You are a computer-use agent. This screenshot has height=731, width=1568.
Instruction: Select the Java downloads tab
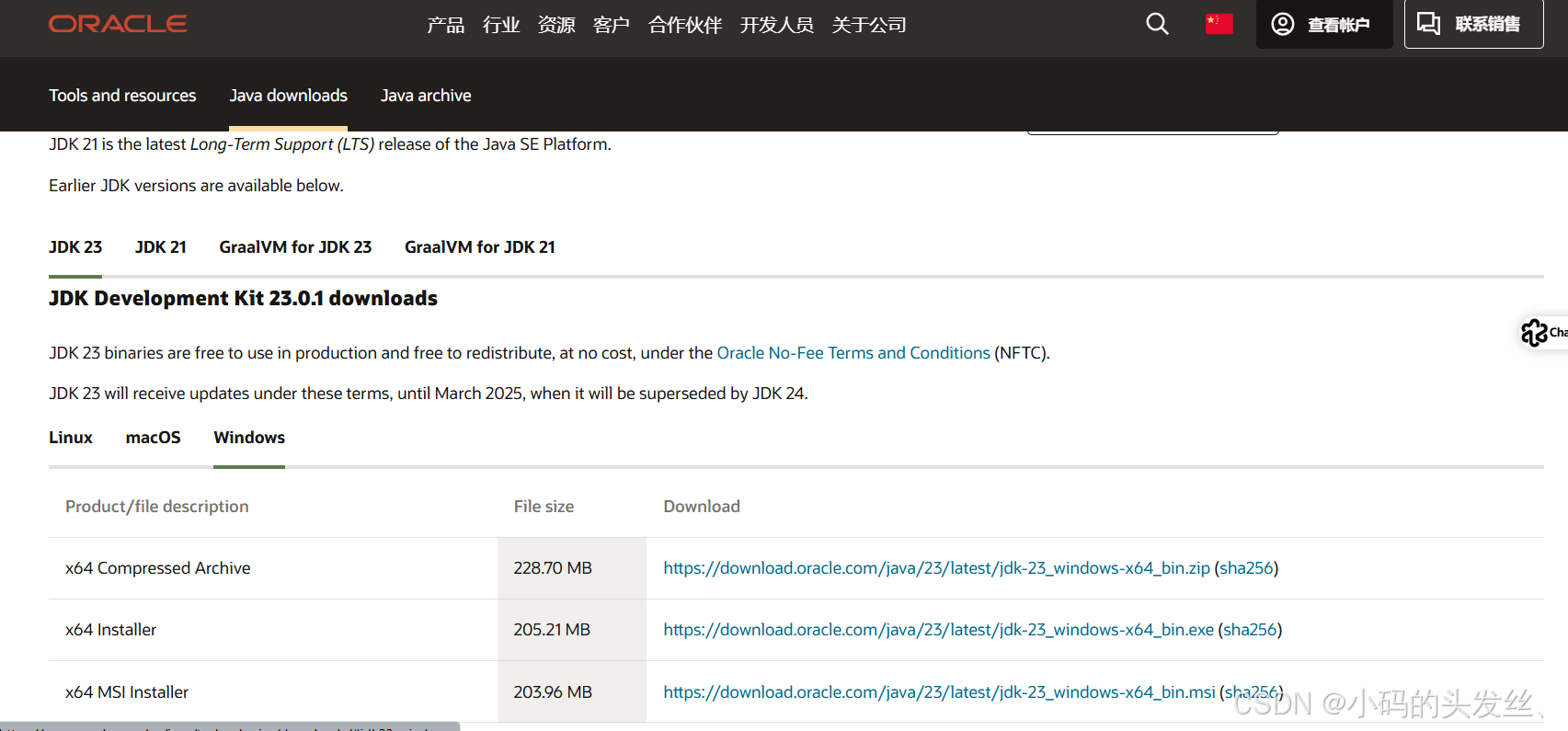click(x=289, y=96)
